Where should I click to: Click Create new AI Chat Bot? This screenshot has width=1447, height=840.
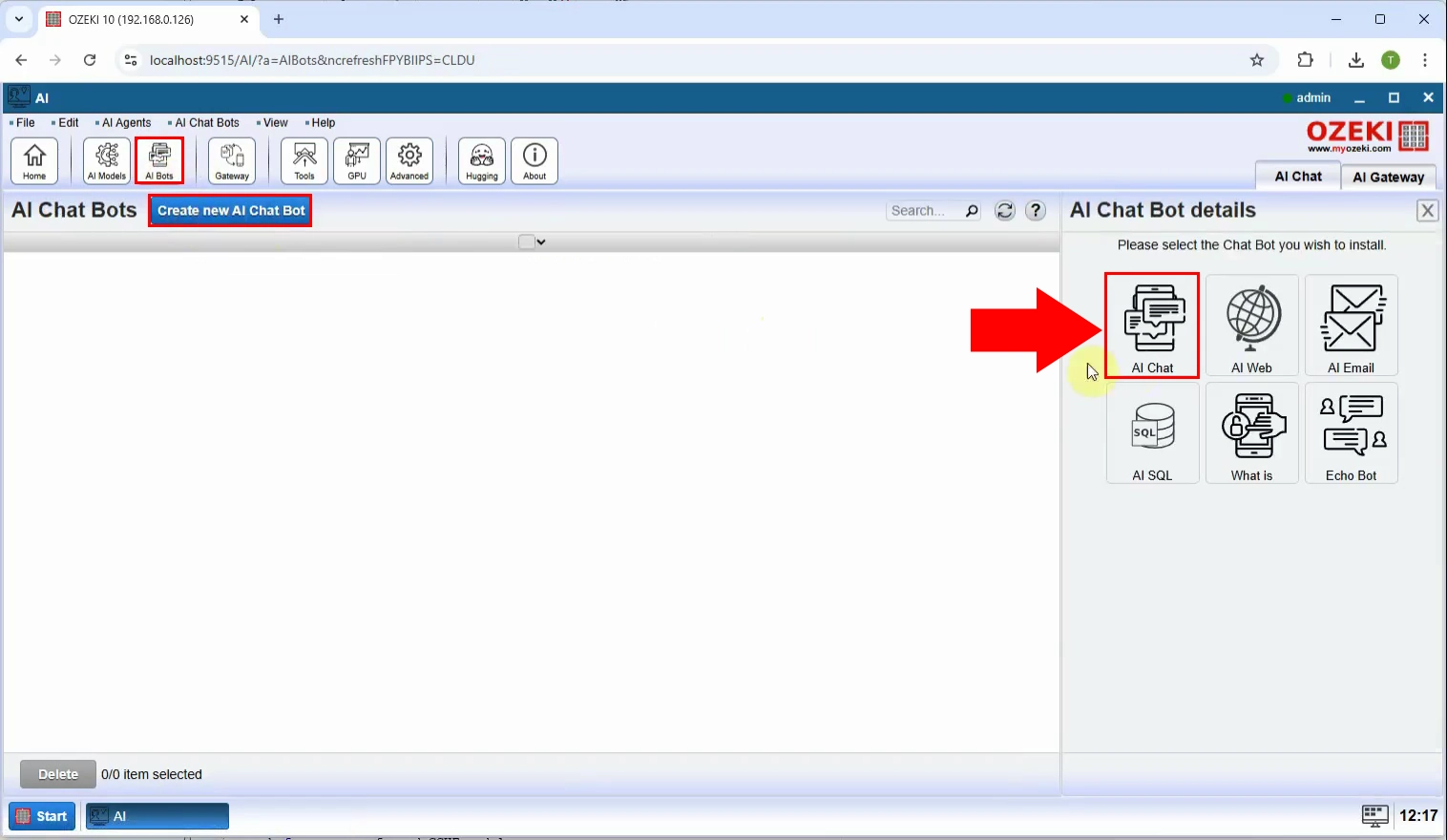tap(231, 211)
